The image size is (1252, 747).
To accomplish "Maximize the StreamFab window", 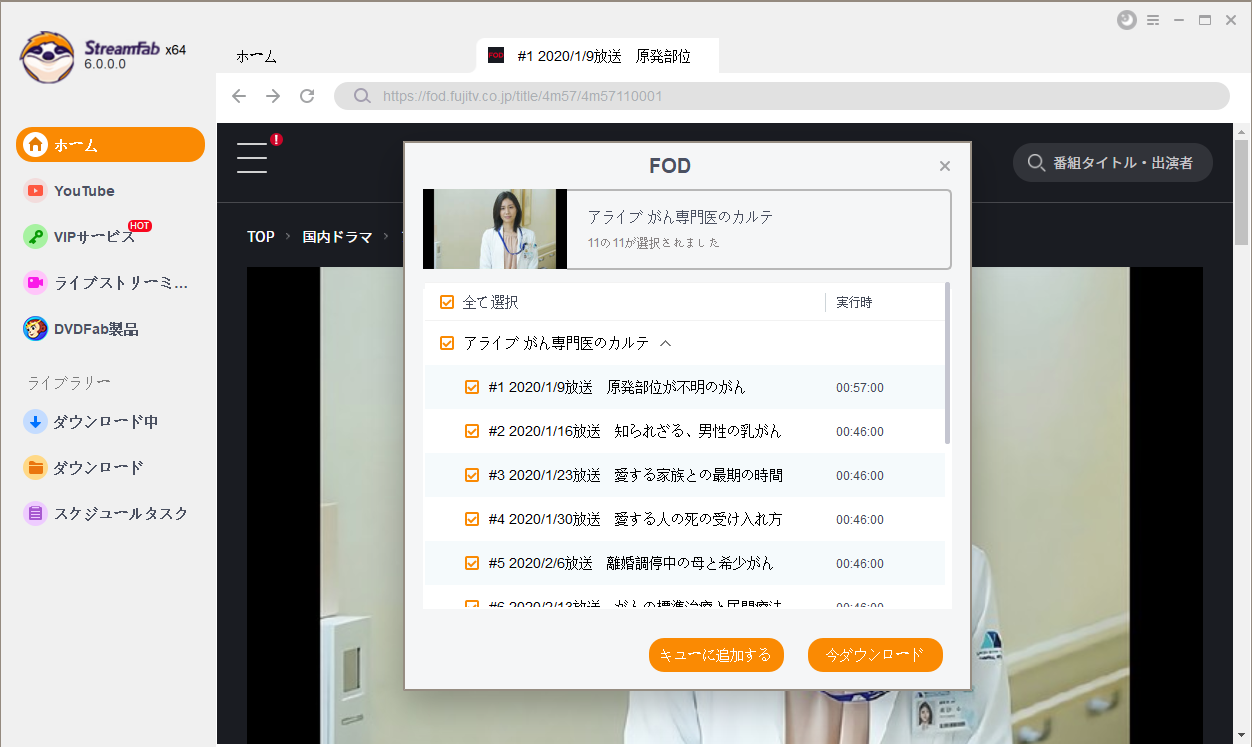I will [1205, 20].
